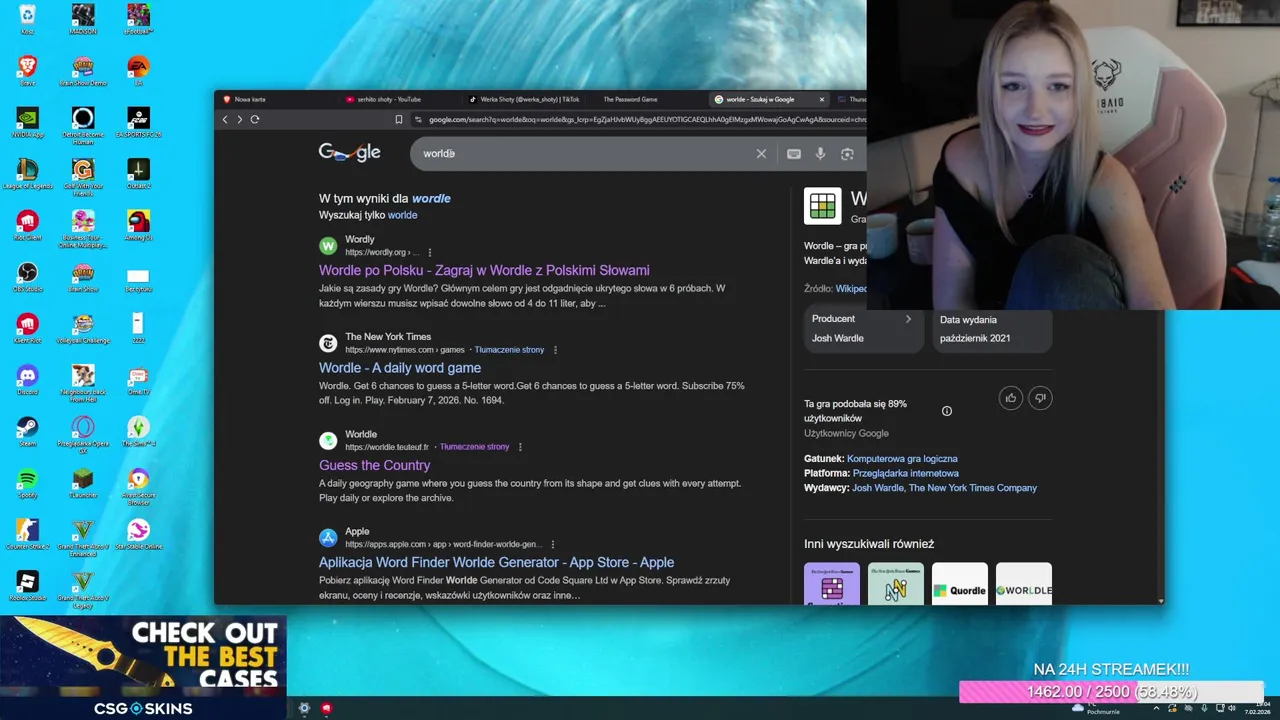This screenshot has height=720, width=1280.
Task: Click 'Tłumaczenie strony' for New York Times
Action: click(x=509, y=350)
